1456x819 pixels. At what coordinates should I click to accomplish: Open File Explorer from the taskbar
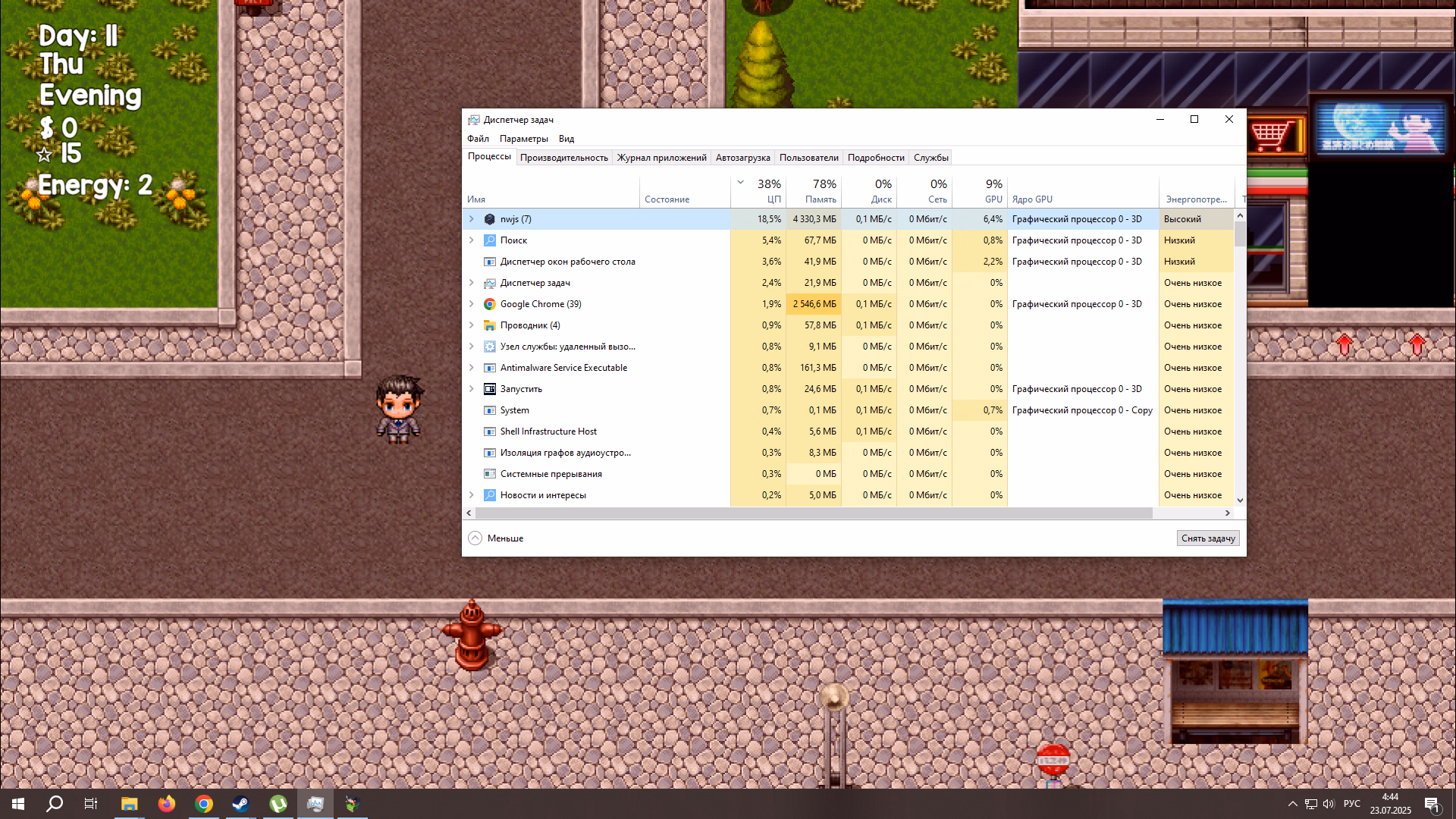(x=129, y=804)
